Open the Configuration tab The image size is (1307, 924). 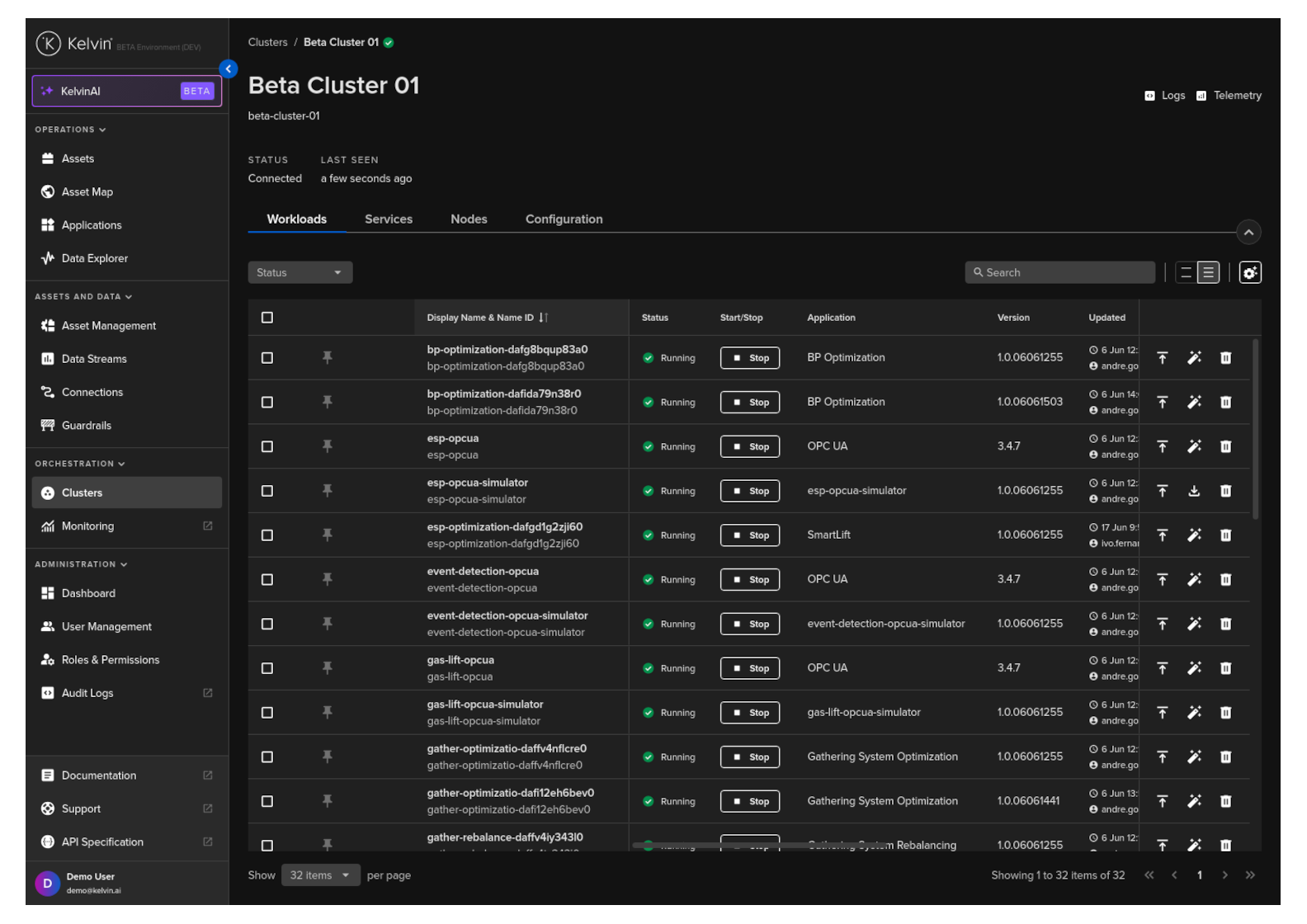564,219
